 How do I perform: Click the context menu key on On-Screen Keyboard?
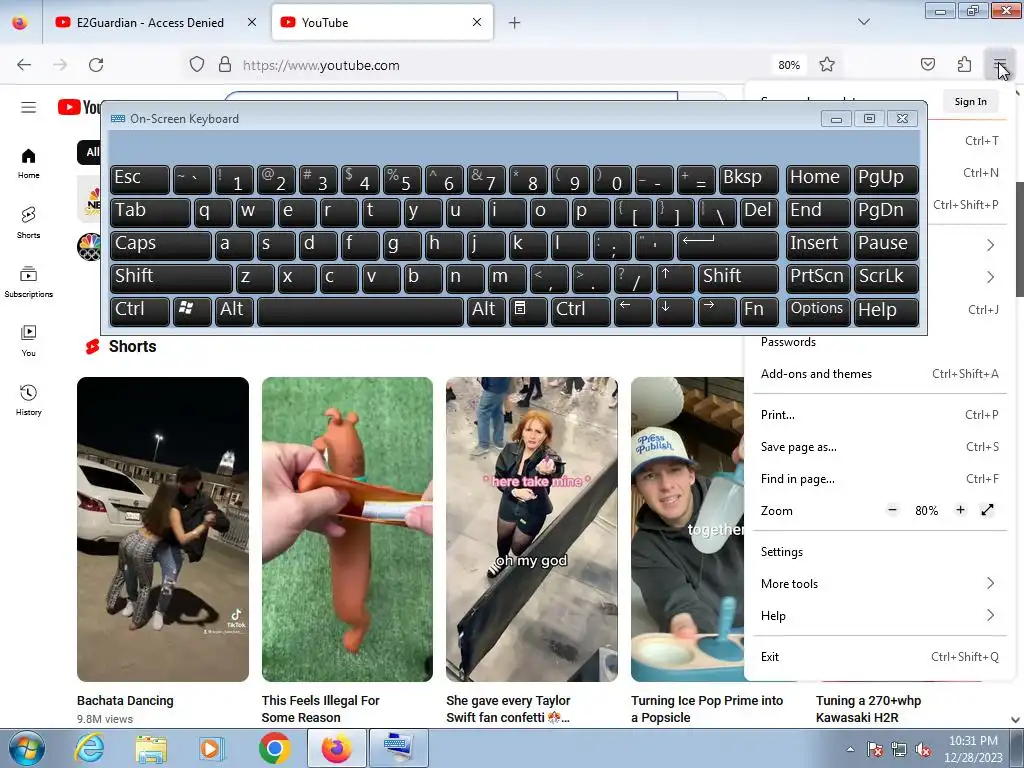[528, 310]
